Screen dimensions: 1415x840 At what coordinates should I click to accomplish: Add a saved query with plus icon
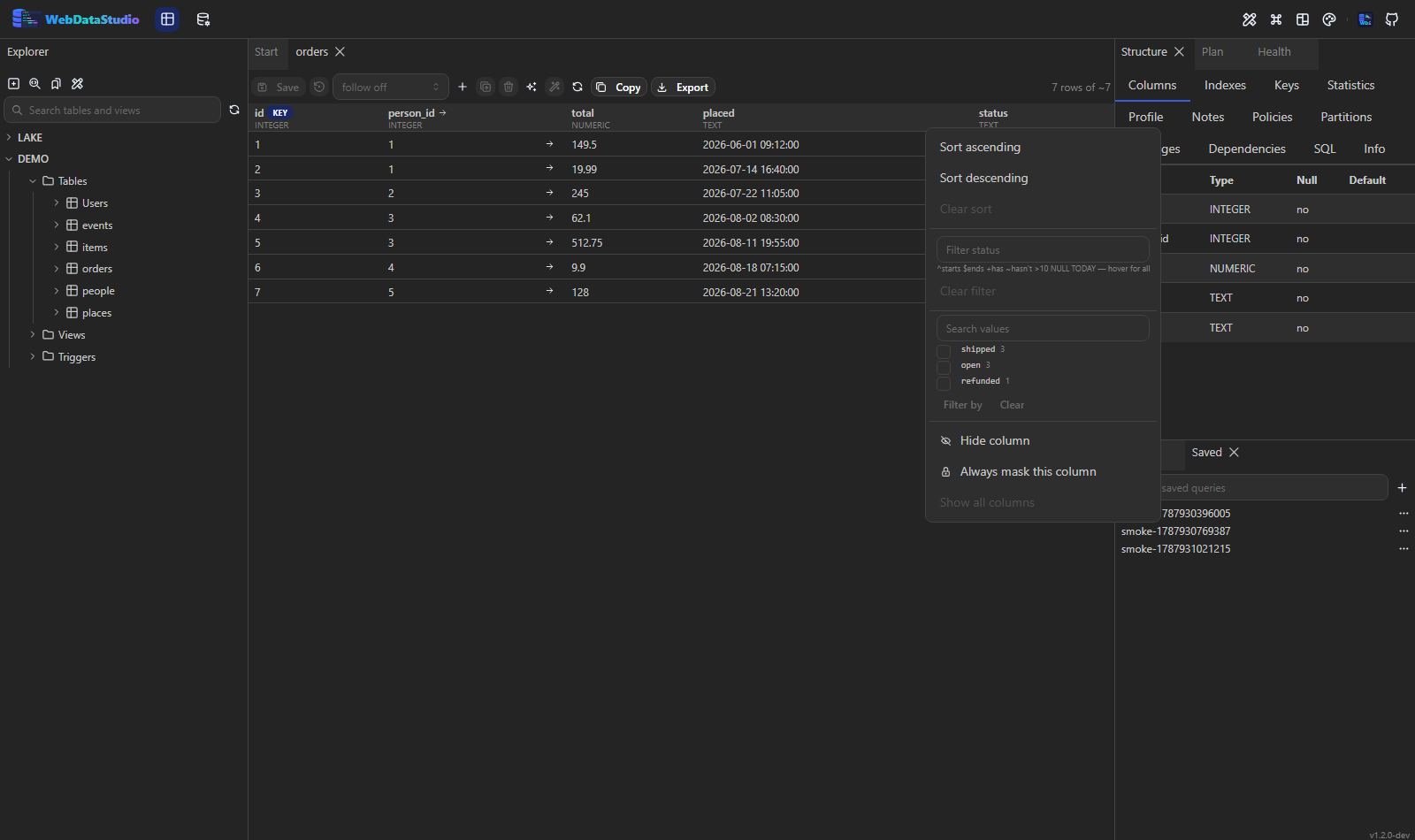pyautogui.click(x=1402, y=487)
